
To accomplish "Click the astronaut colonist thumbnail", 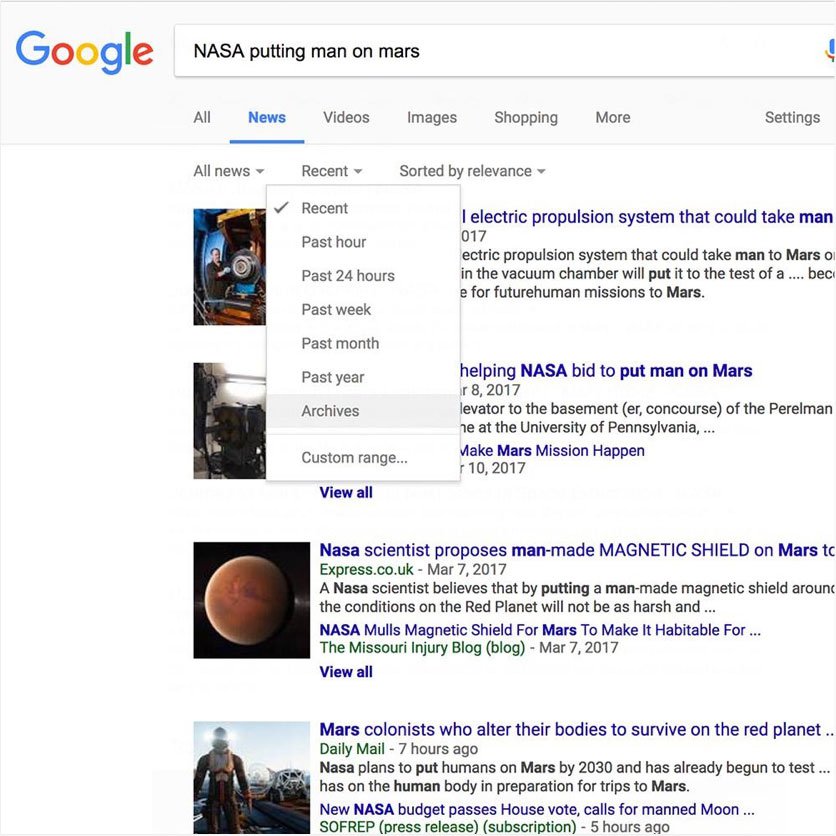I will tap(252, 778).
